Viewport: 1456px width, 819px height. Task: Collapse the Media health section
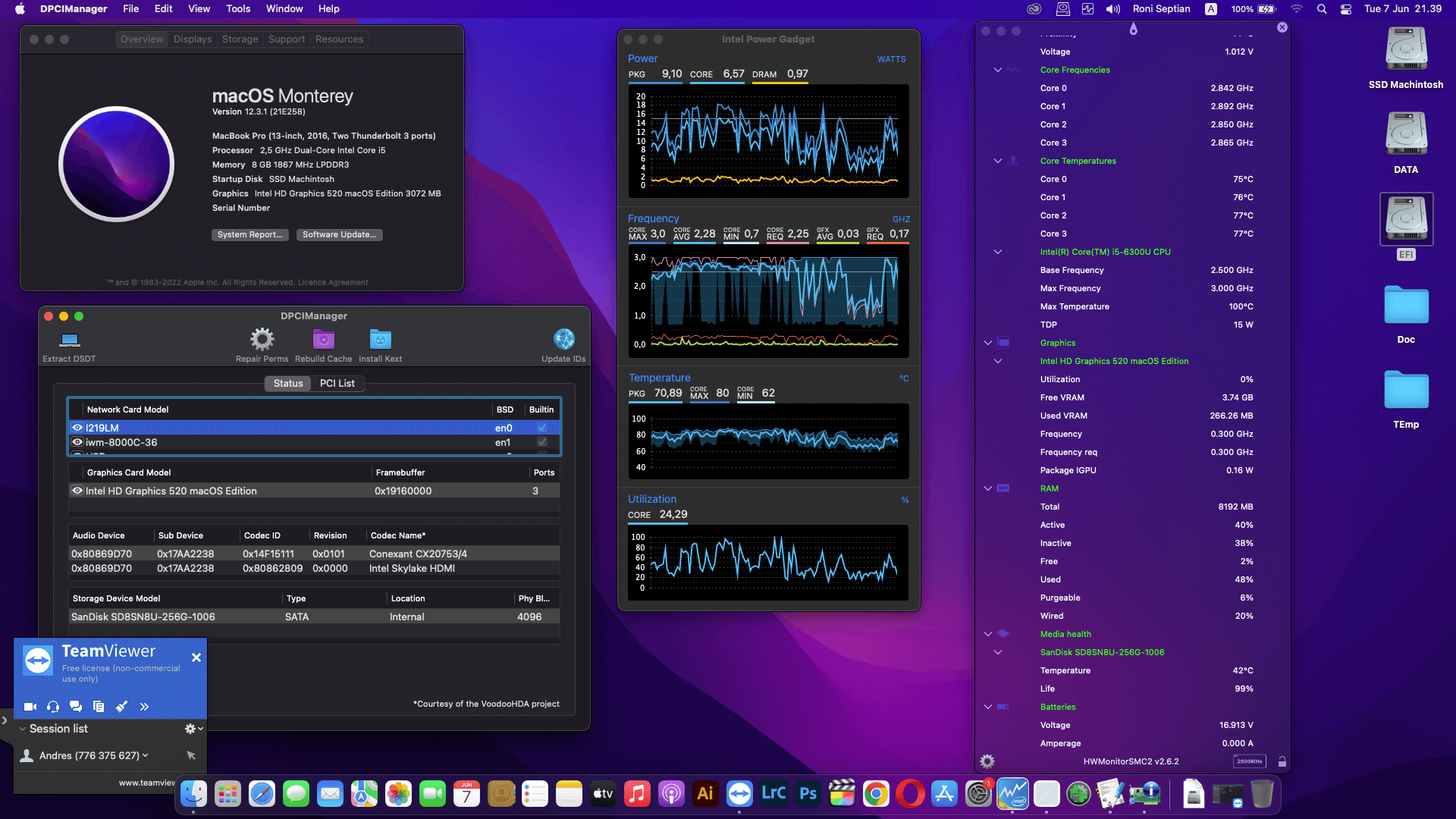pos(988,634)
